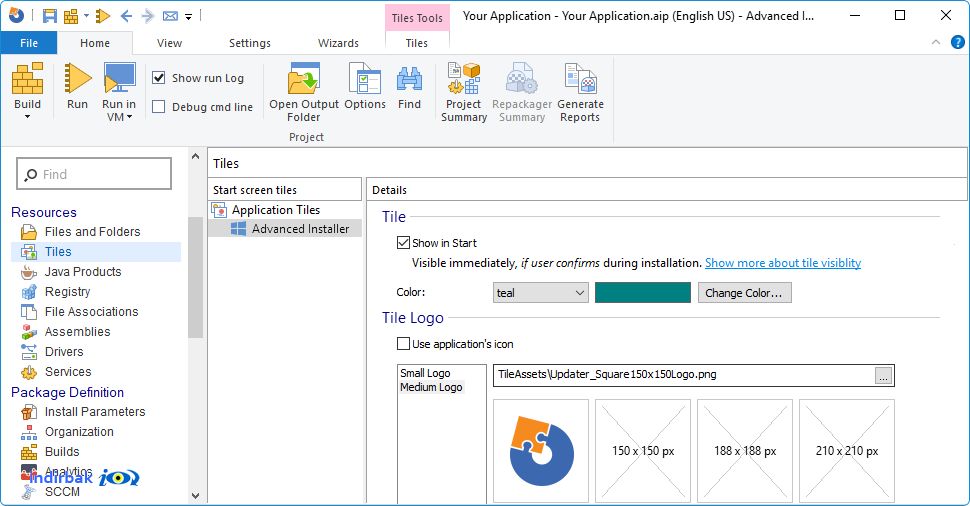Open the Project Summary icon
The width and height of the screenshot is (970, 506).
(x=463, y=79)
